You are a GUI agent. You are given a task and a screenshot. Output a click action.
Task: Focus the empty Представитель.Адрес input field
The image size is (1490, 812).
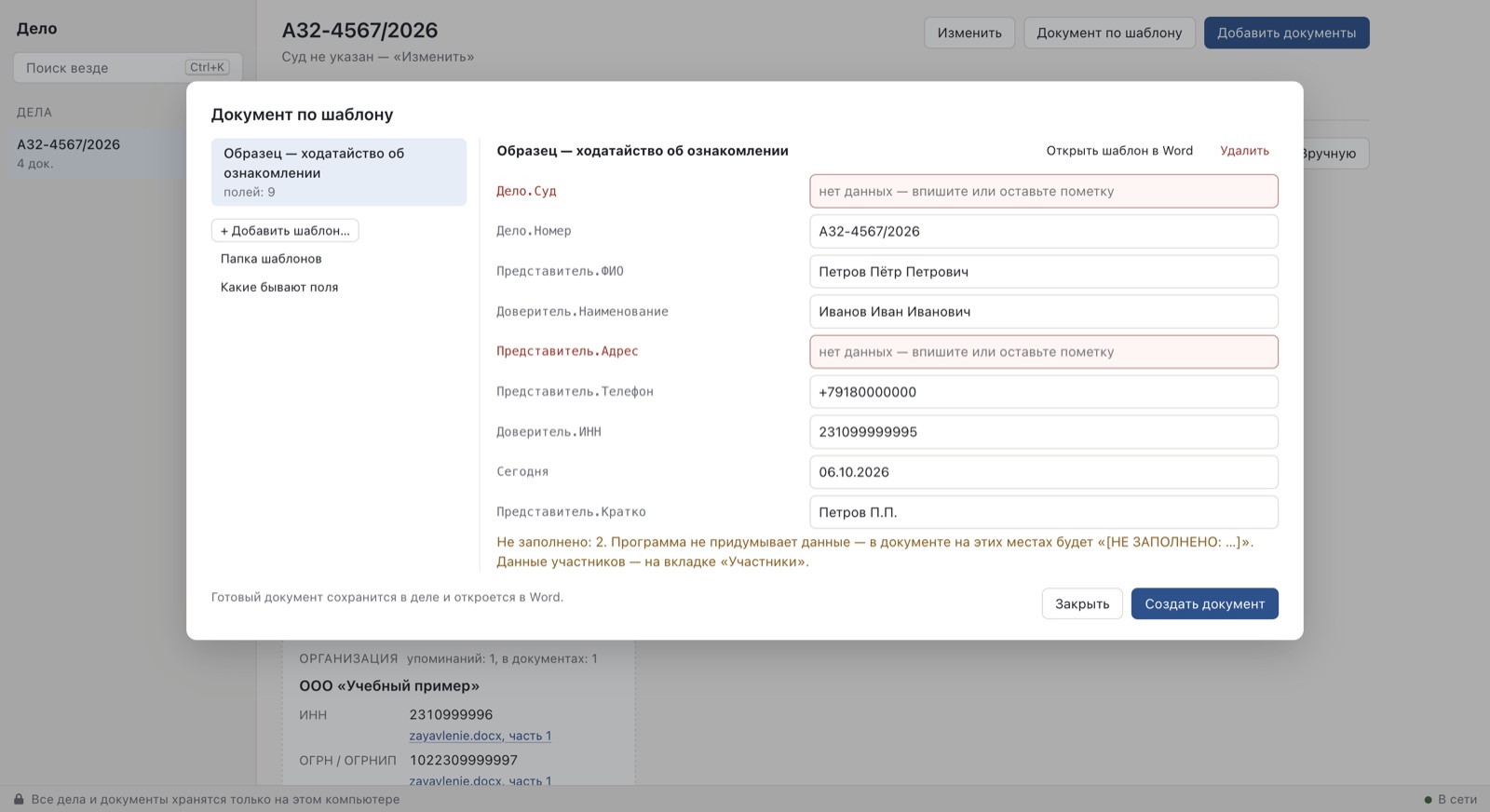(1044, 352)
